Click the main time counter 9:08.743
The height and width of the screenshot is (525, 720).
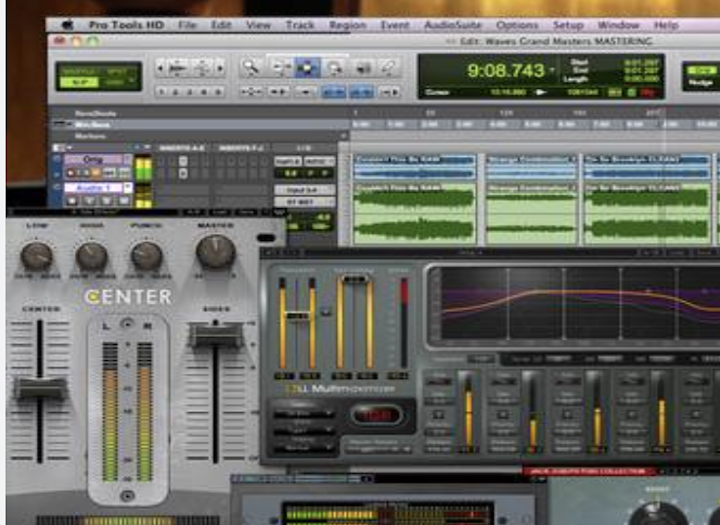tap(505, 70)
